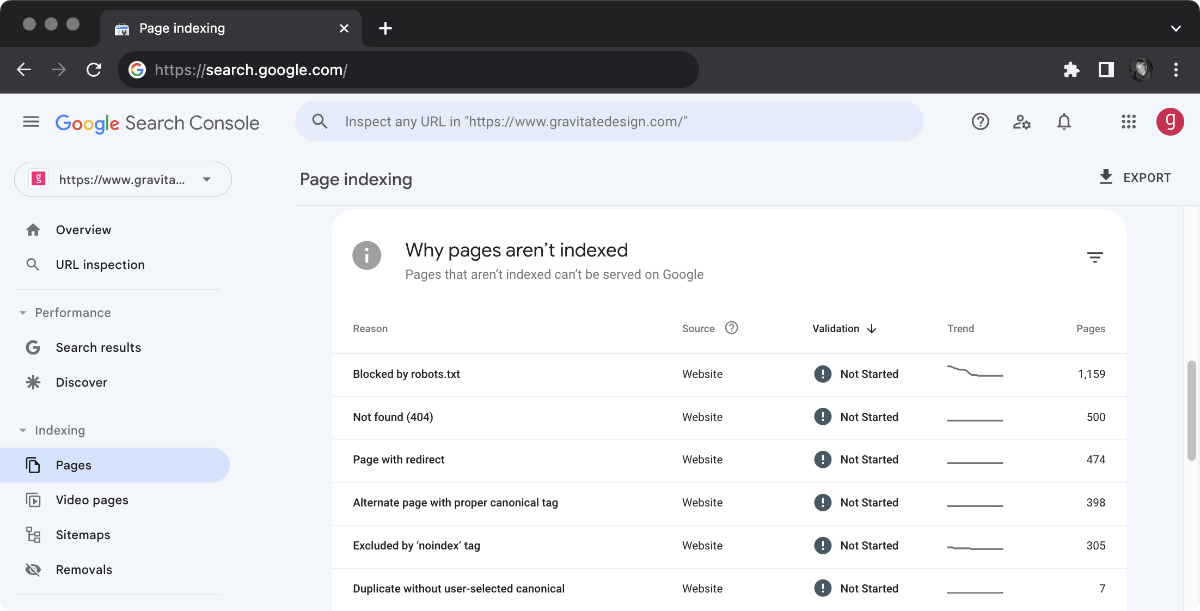This screenshot has width=1200, height=611.
Task: Select Pages in the sidebar
Action: tap(73, 464)
